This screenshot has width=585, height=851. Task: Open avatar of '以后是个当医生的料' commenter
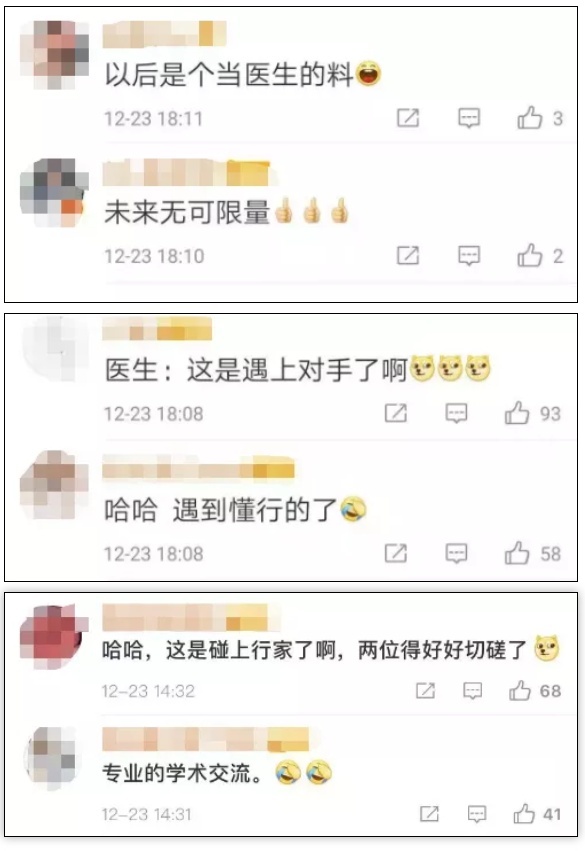coord(54,55)
